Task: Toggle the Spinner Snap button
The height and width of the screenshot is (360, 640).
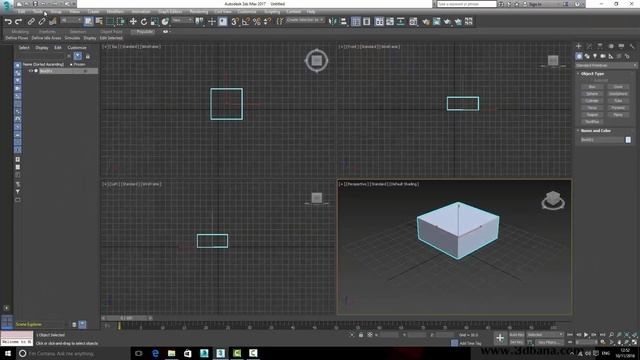Action: coord(267,22)
